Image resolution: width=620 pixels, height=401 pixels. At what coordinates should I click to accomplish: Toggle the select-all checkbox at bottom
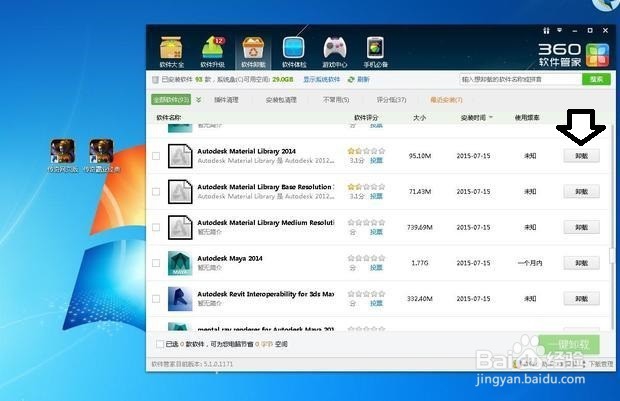[x=160, y=344]
